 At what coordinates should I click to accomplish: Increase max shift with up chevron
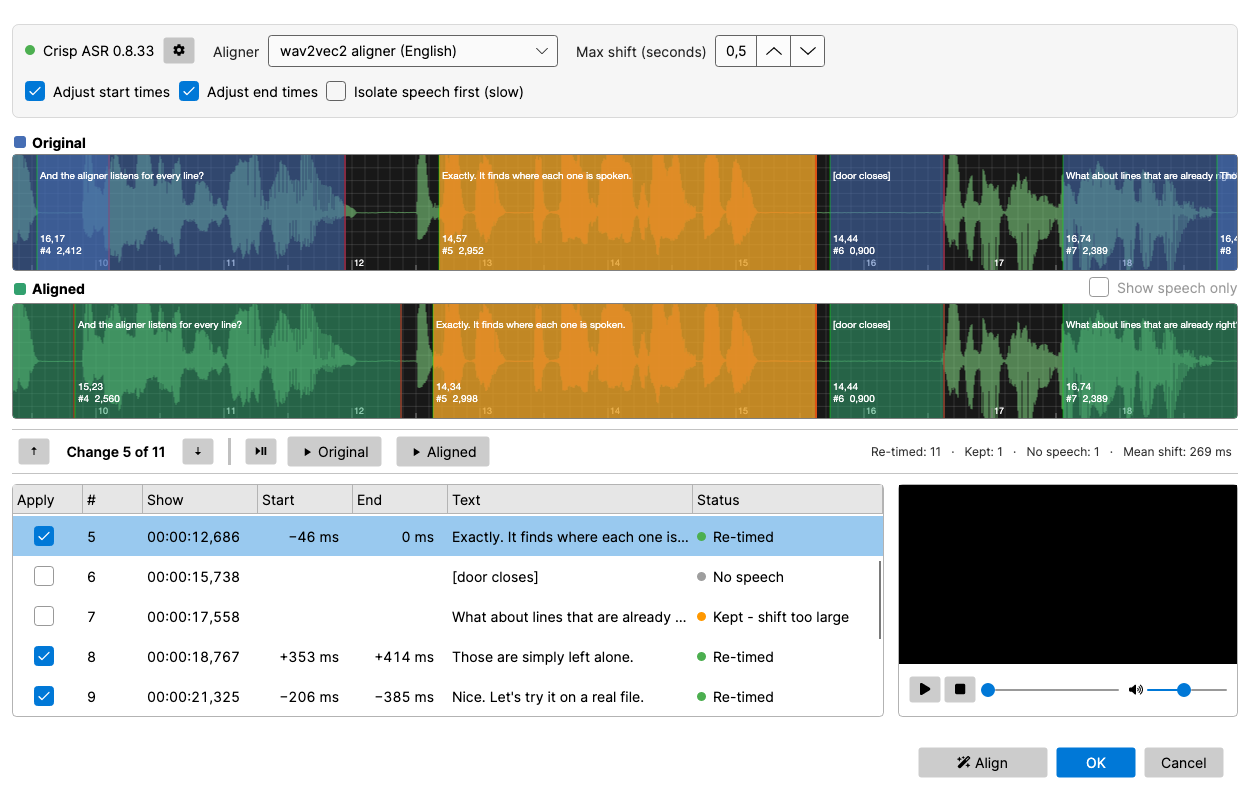click(773, 51)
